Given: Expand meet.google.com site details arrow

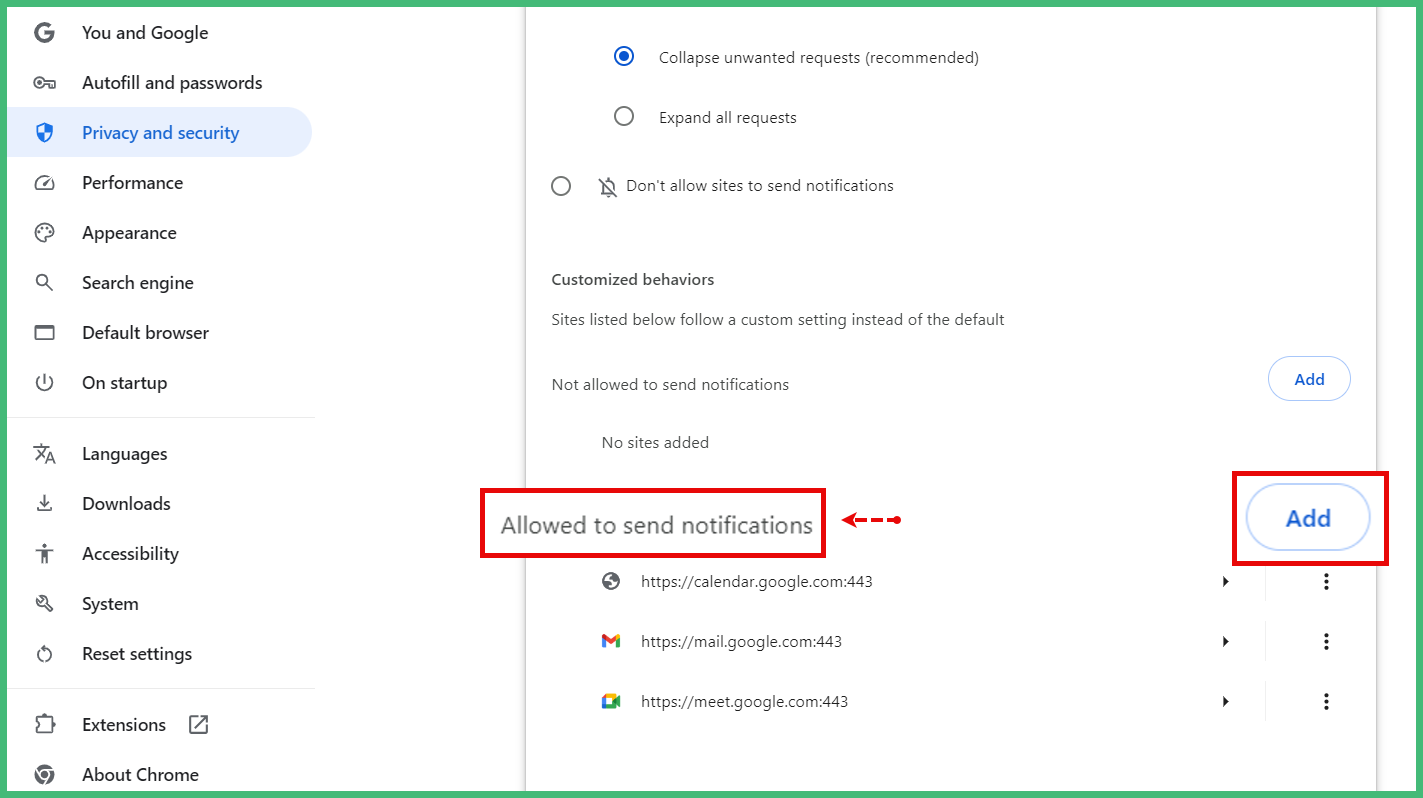Looking at the screenshot, I should click(1226, 701).
